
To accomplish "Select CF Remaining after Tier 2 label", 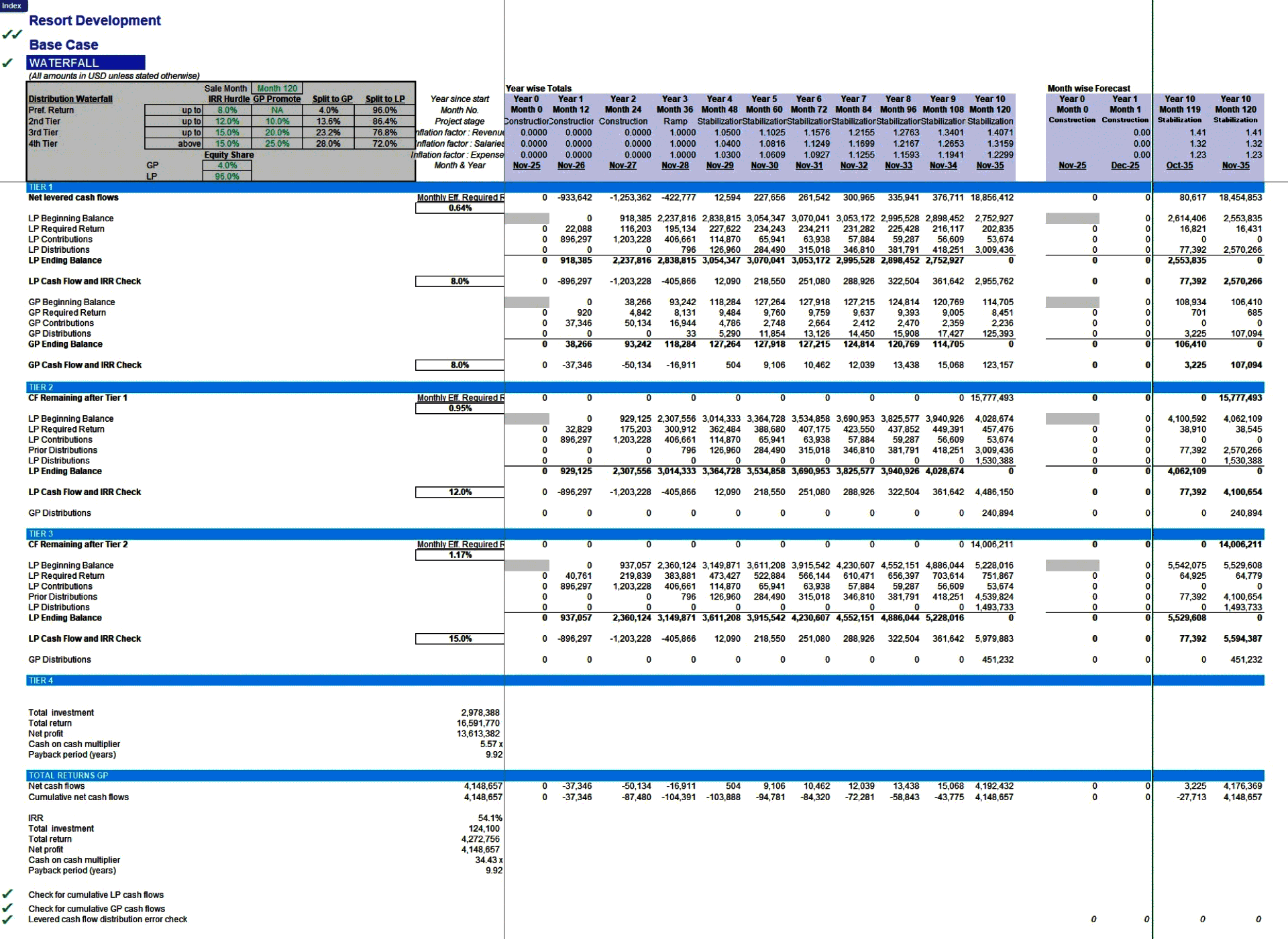I will [x=78, y=544].
